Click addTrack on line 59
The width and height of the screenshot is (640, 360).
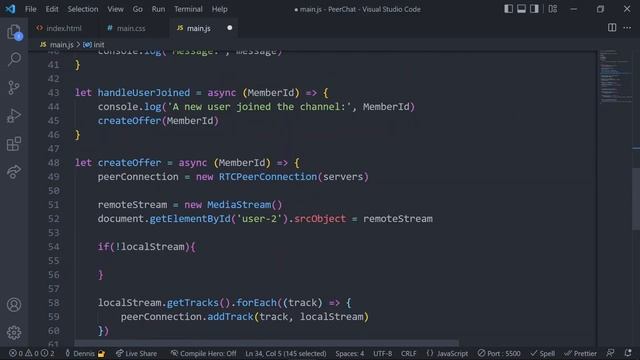pos(230,317)
